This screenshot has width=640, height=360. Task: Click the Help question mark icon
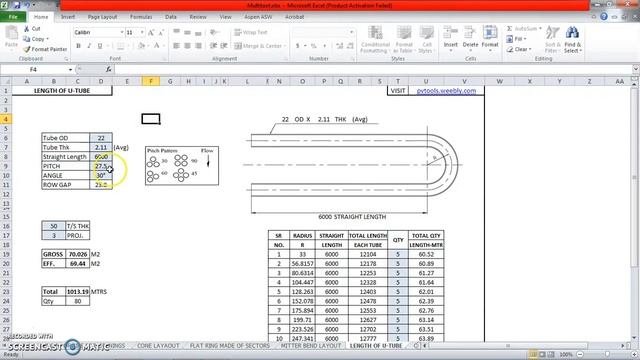pos(604,17)
